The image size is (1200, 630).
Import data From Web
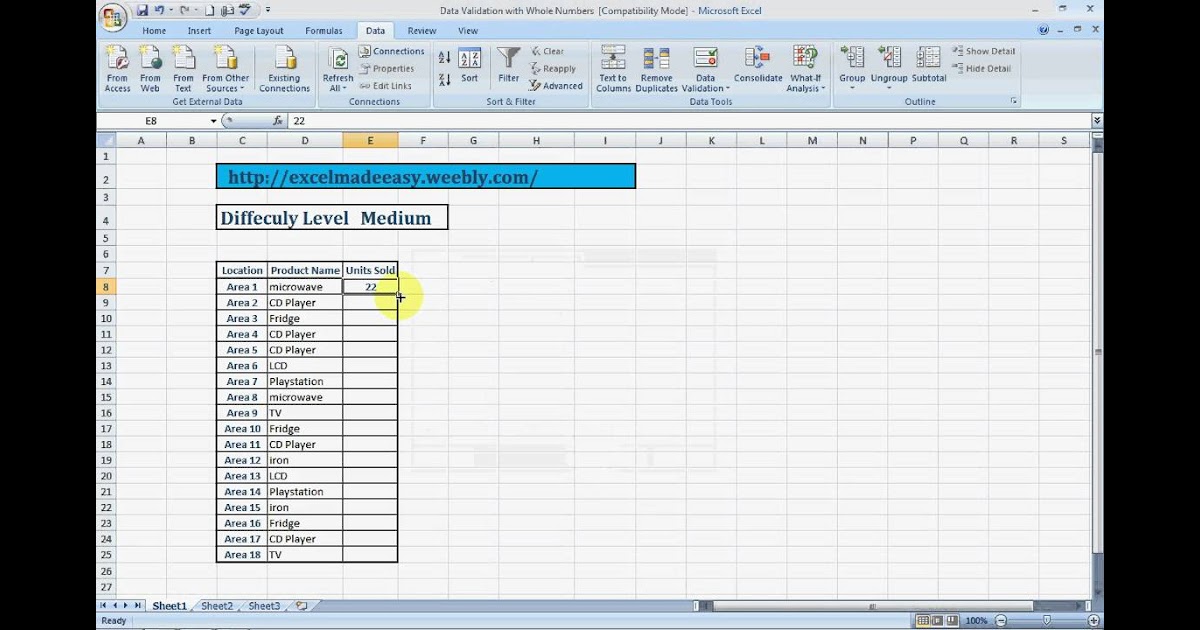click(150, 70)
